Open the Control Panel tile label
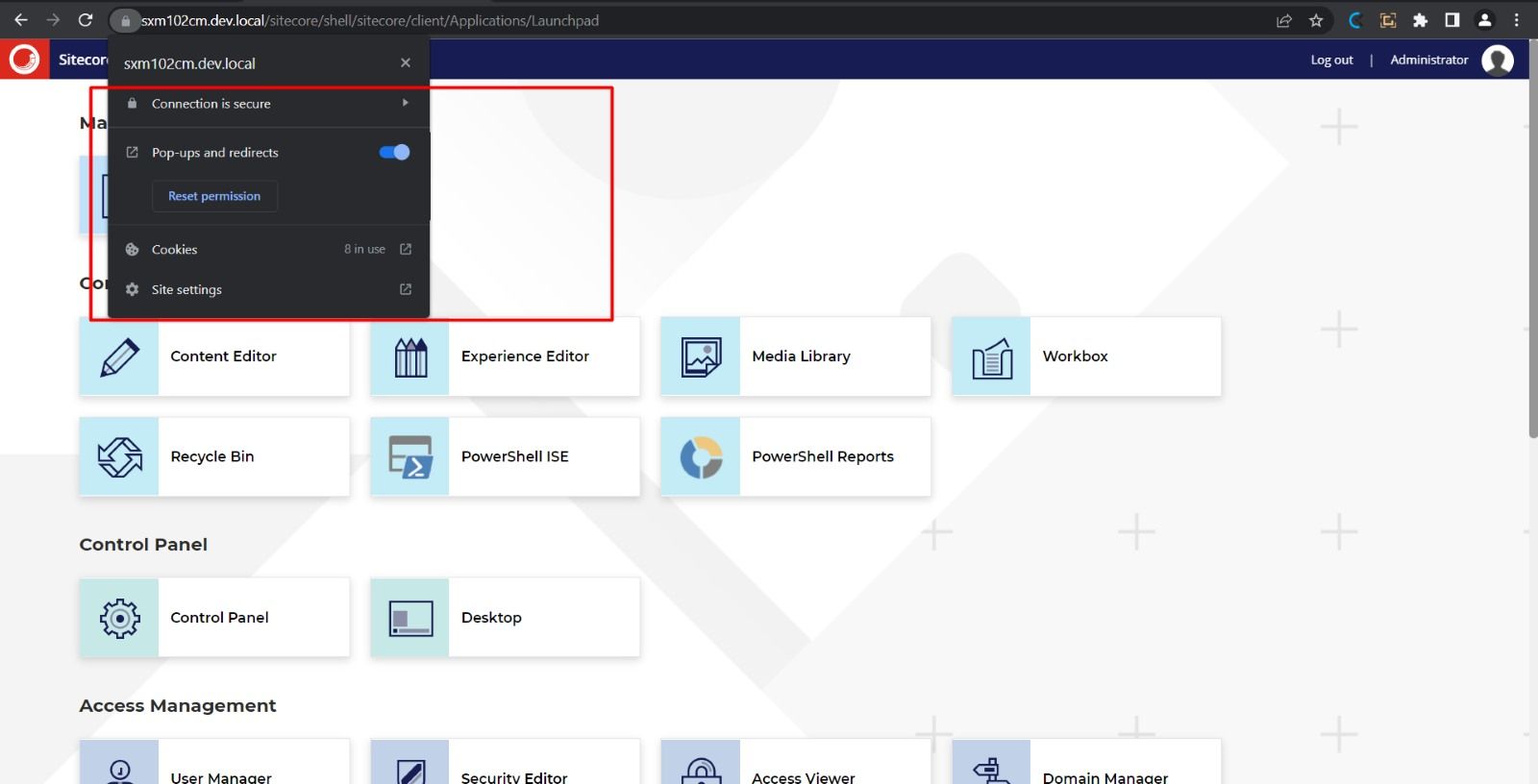This screenshot has width=1538, height=784. coord(219,618)
